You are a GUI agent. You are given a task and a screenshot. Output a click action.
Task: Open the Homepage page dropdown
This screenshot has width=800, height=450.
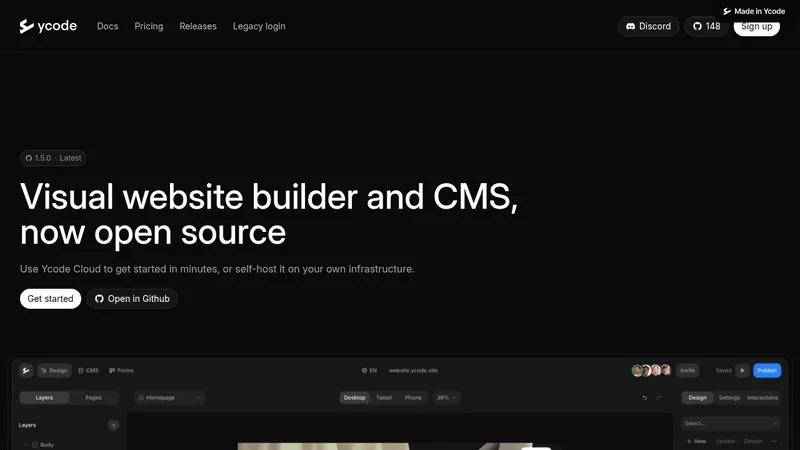click(170, 397)
